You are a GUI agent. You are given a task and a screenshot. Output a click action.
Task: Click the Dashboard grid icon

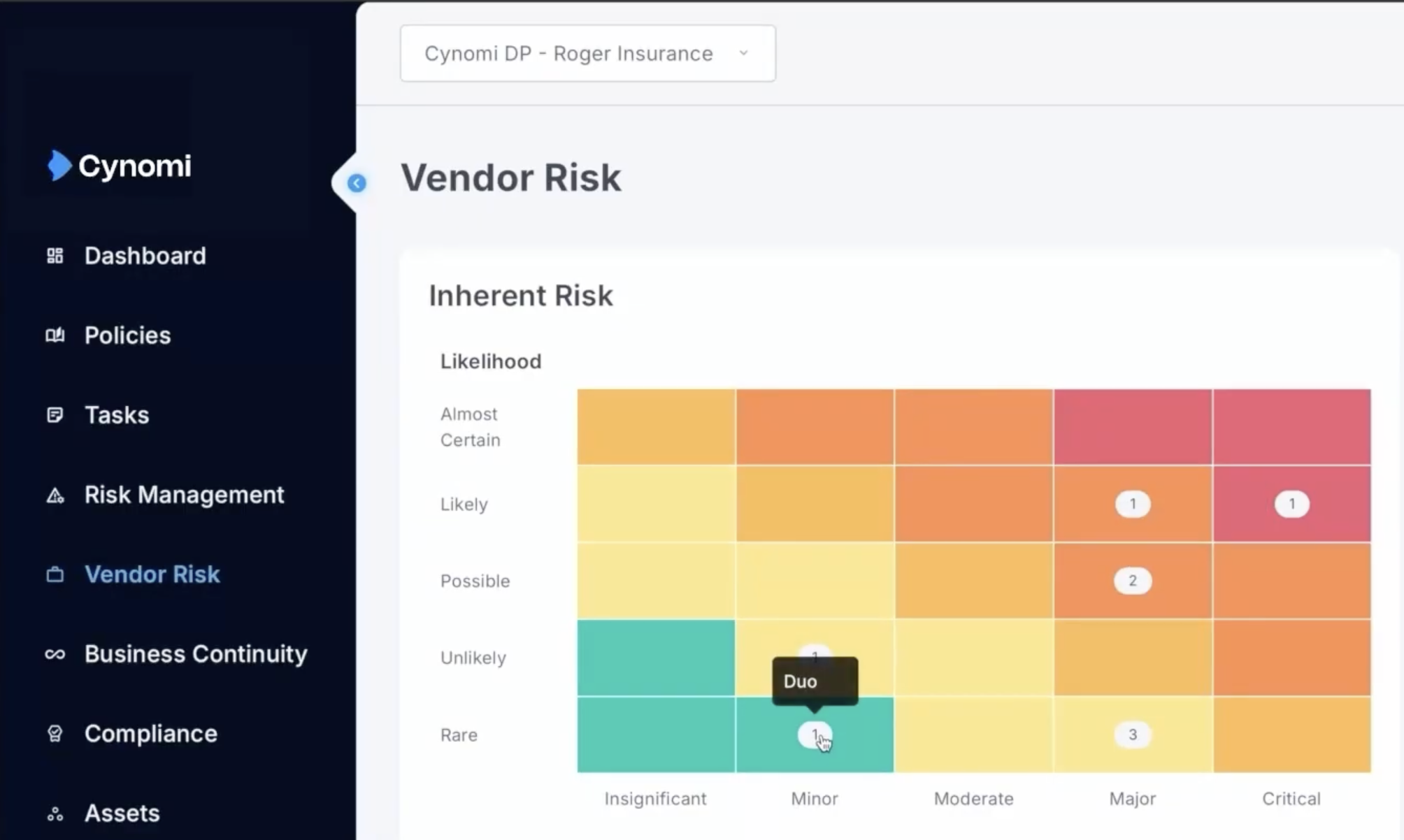(55, 256)
